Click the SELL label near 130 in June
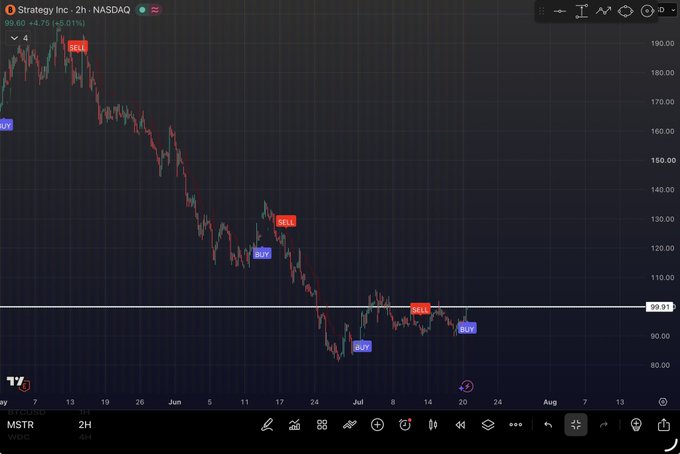This screenshot has width=680, height=454. 285,222
